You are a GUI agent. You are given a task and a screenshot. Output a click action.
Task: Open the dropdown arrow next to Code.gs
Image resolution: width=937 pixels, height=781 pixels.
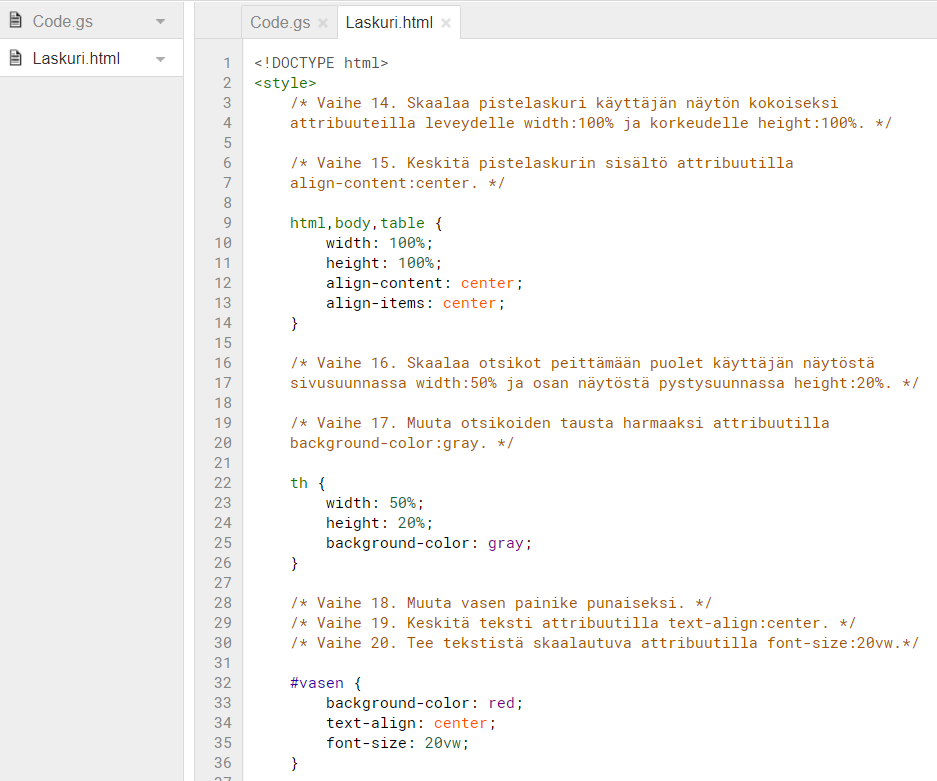(x=161, y=21)
